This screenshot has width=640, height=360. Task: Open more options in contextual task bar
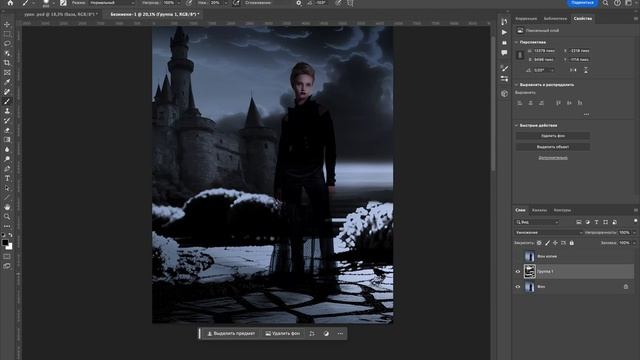[x=340, y=333]
